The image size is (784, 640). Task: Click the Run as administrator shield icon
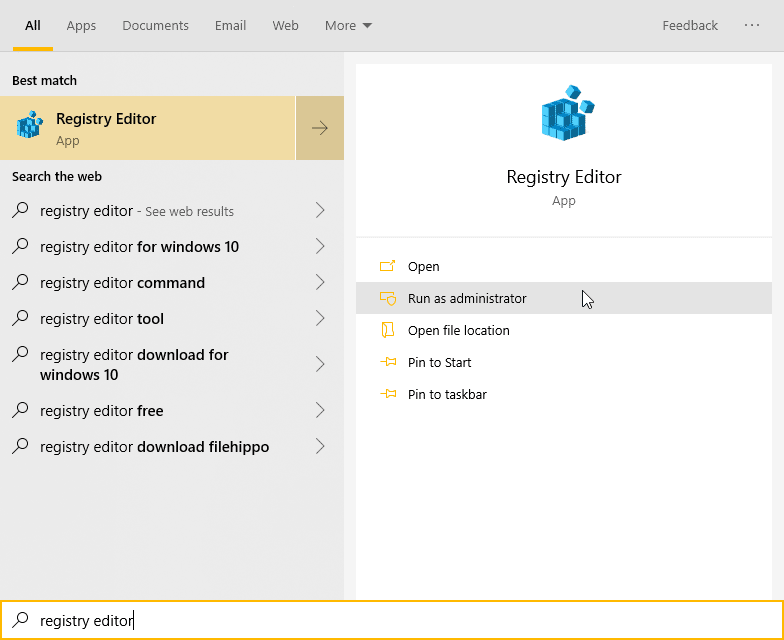pyautogui.click(x=388, y=298)
